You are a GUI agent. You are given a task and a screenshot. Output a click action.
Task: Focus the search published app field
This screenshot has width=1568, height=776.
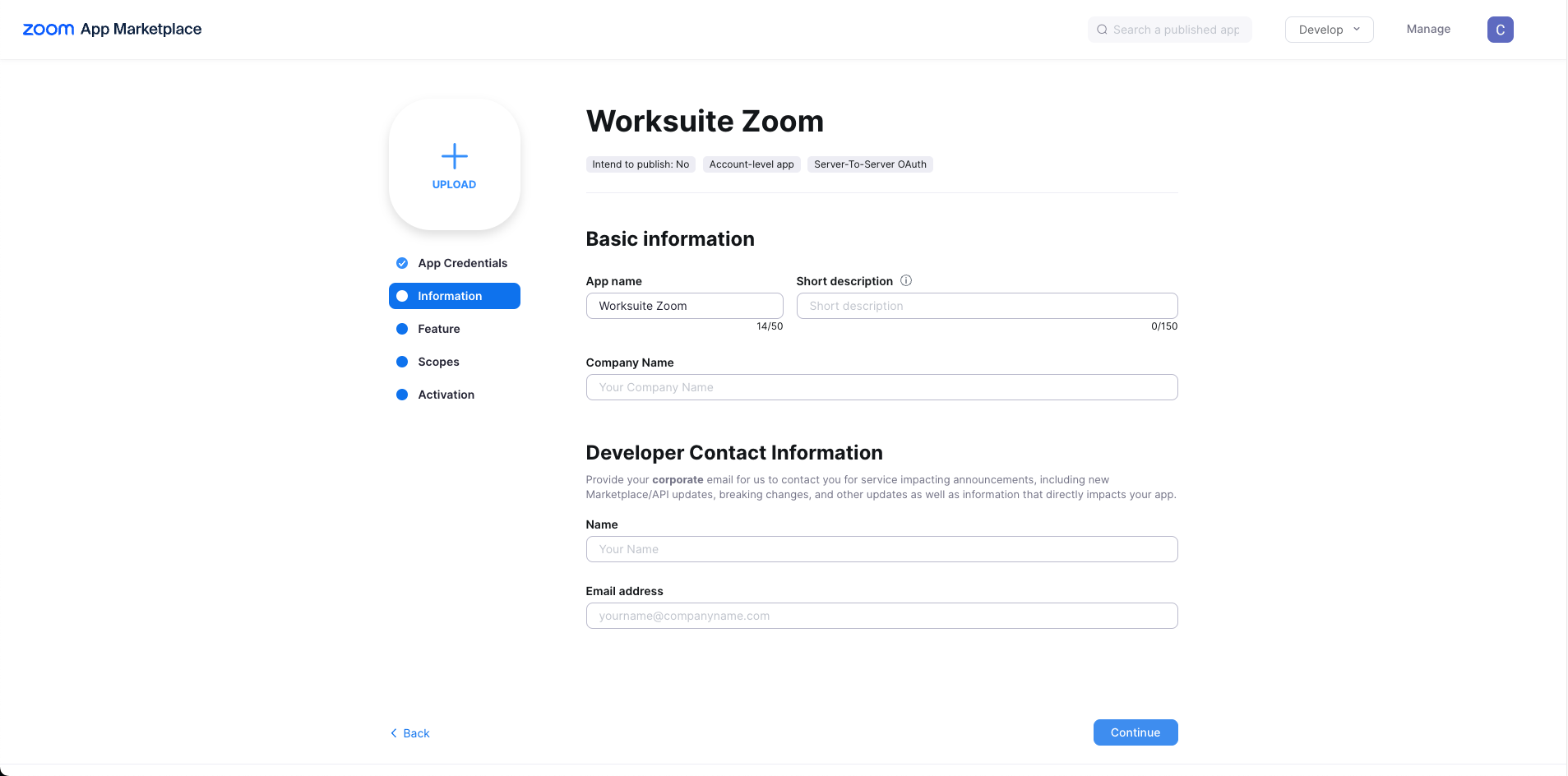[1169, 30]
